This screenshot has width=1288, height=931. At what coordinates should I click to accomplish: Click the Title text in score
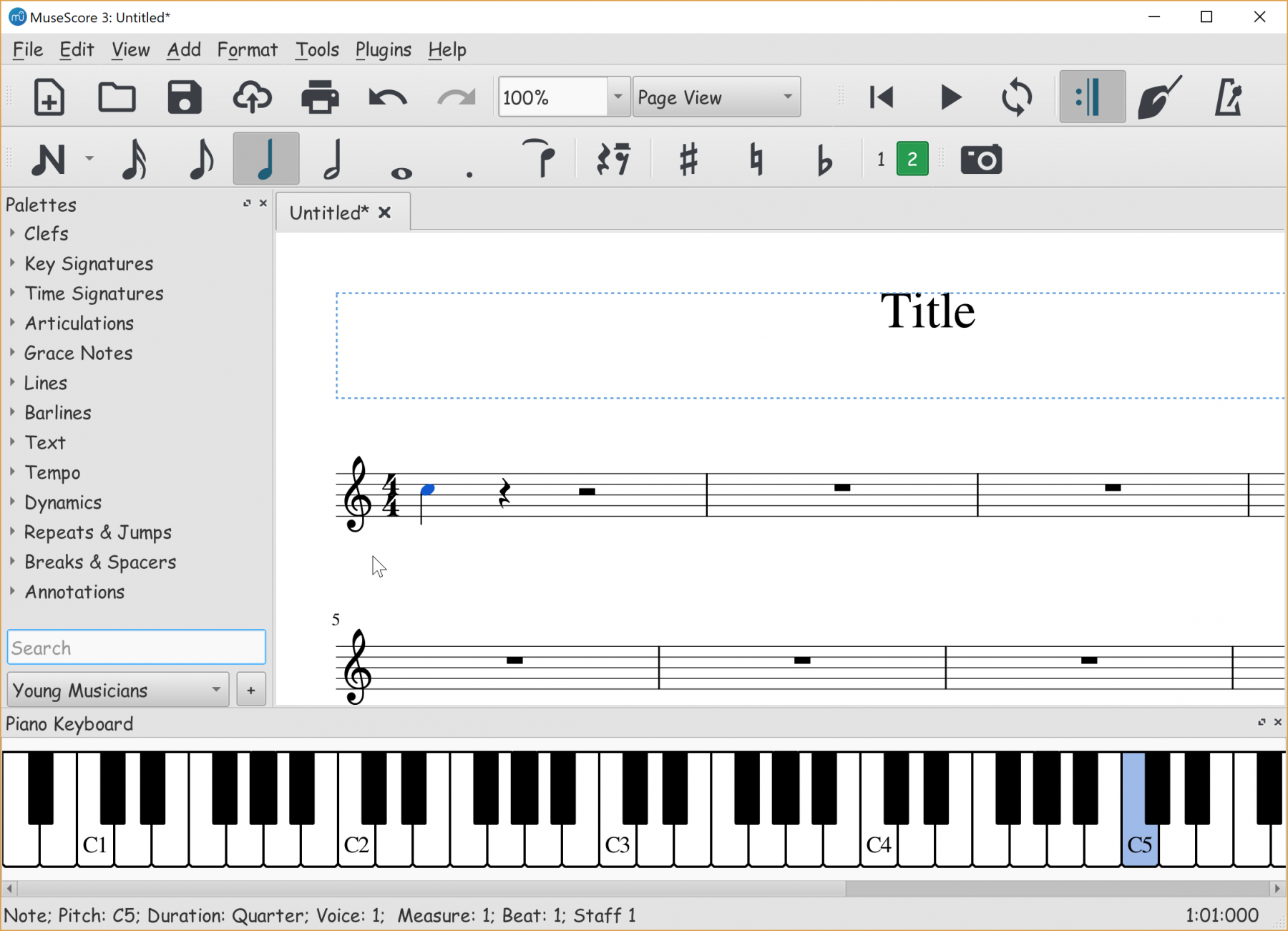pos(927,312)
